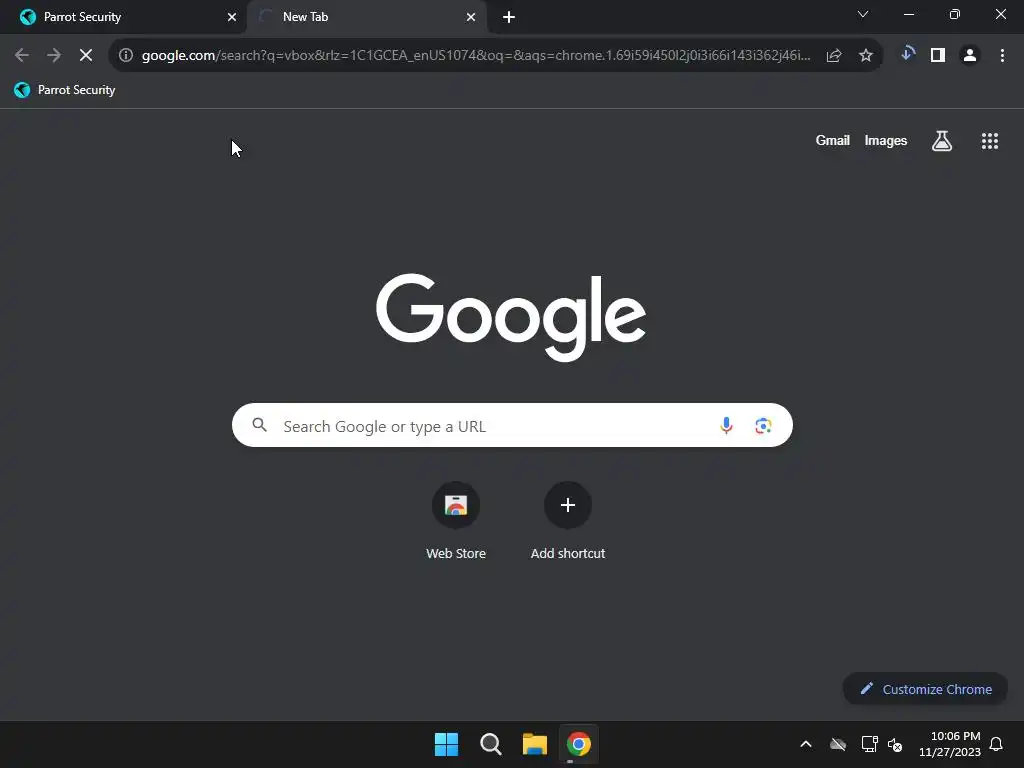This screenshot has height=768, width=1024.
Task: Open Windows taskbar search
Action: (490, 744)
